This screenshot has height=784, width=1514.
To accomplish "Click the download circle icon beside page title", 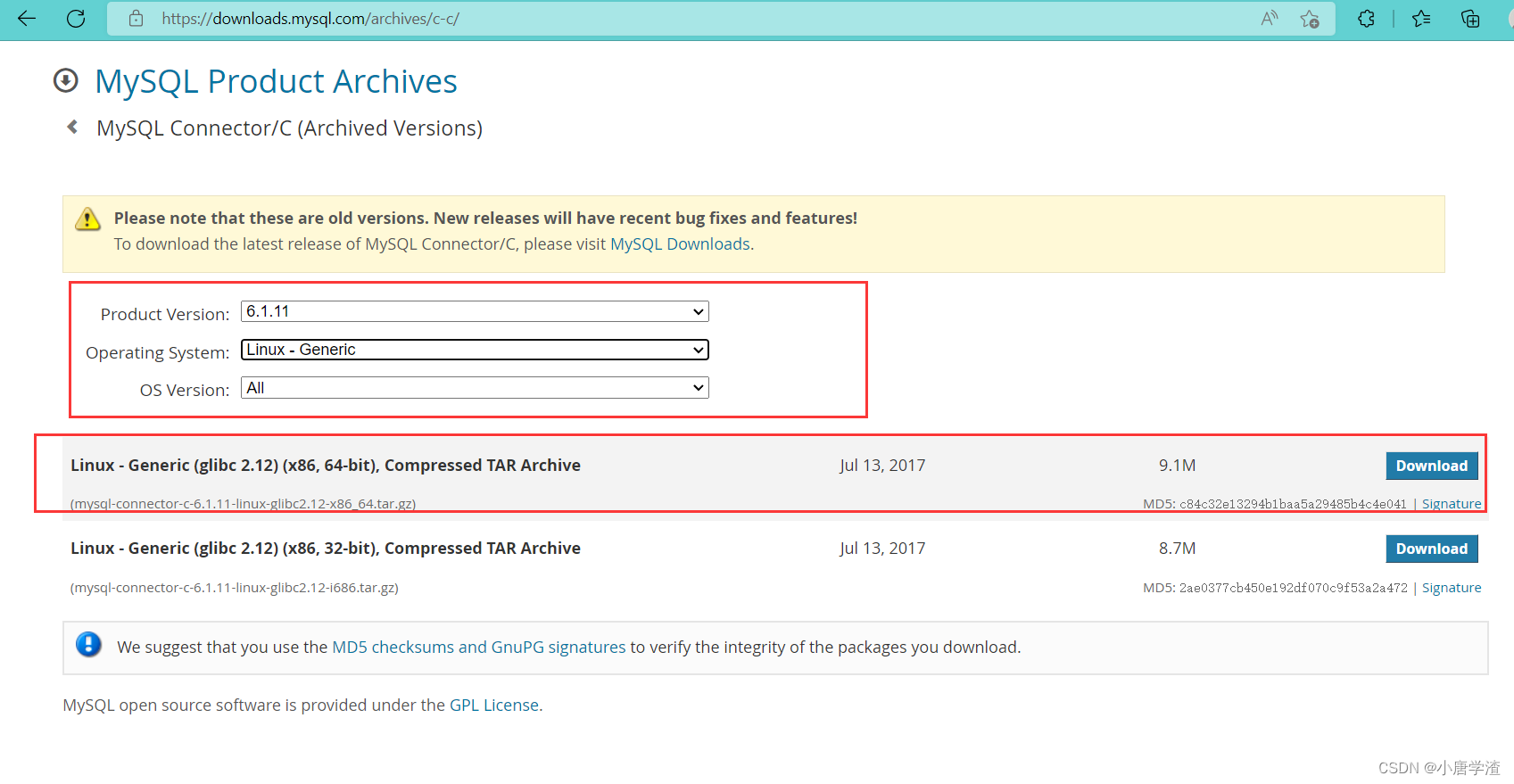I will (66, 81).
